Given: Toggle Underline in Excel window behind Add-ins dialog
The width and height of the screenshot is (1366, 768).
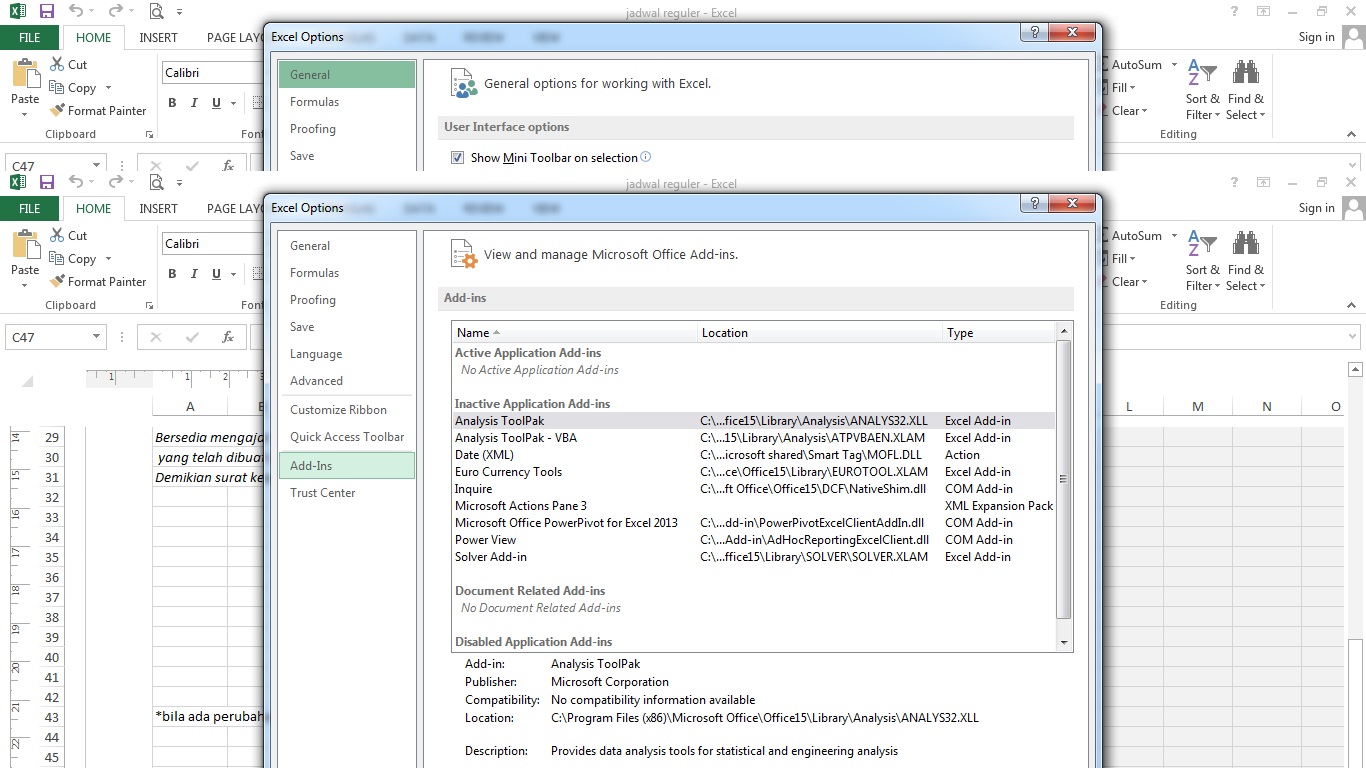Looking at the screenshot, I should (x=217, y=274).
